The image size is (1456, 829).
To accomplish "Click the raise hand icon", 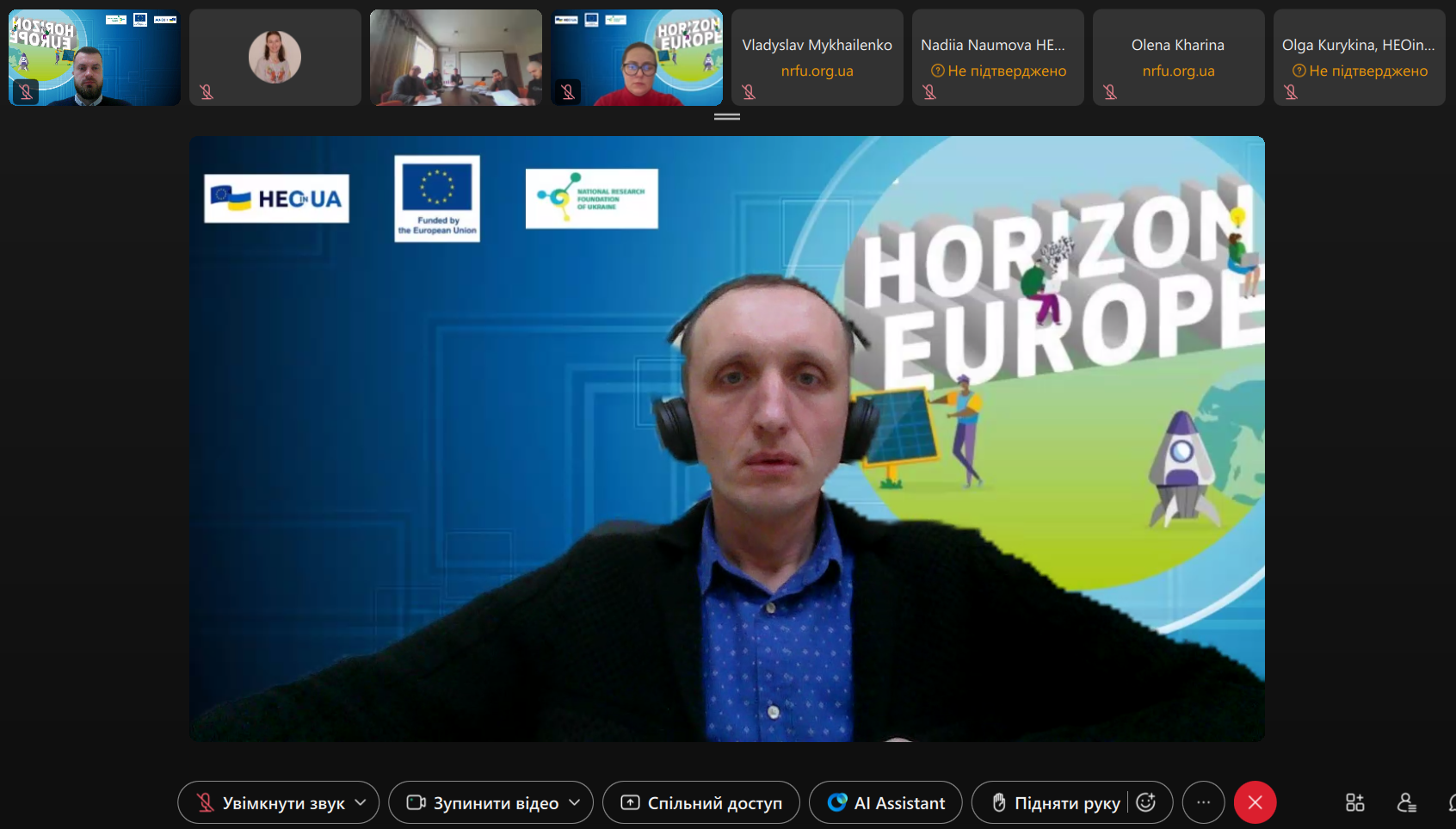I will (999, 802).
